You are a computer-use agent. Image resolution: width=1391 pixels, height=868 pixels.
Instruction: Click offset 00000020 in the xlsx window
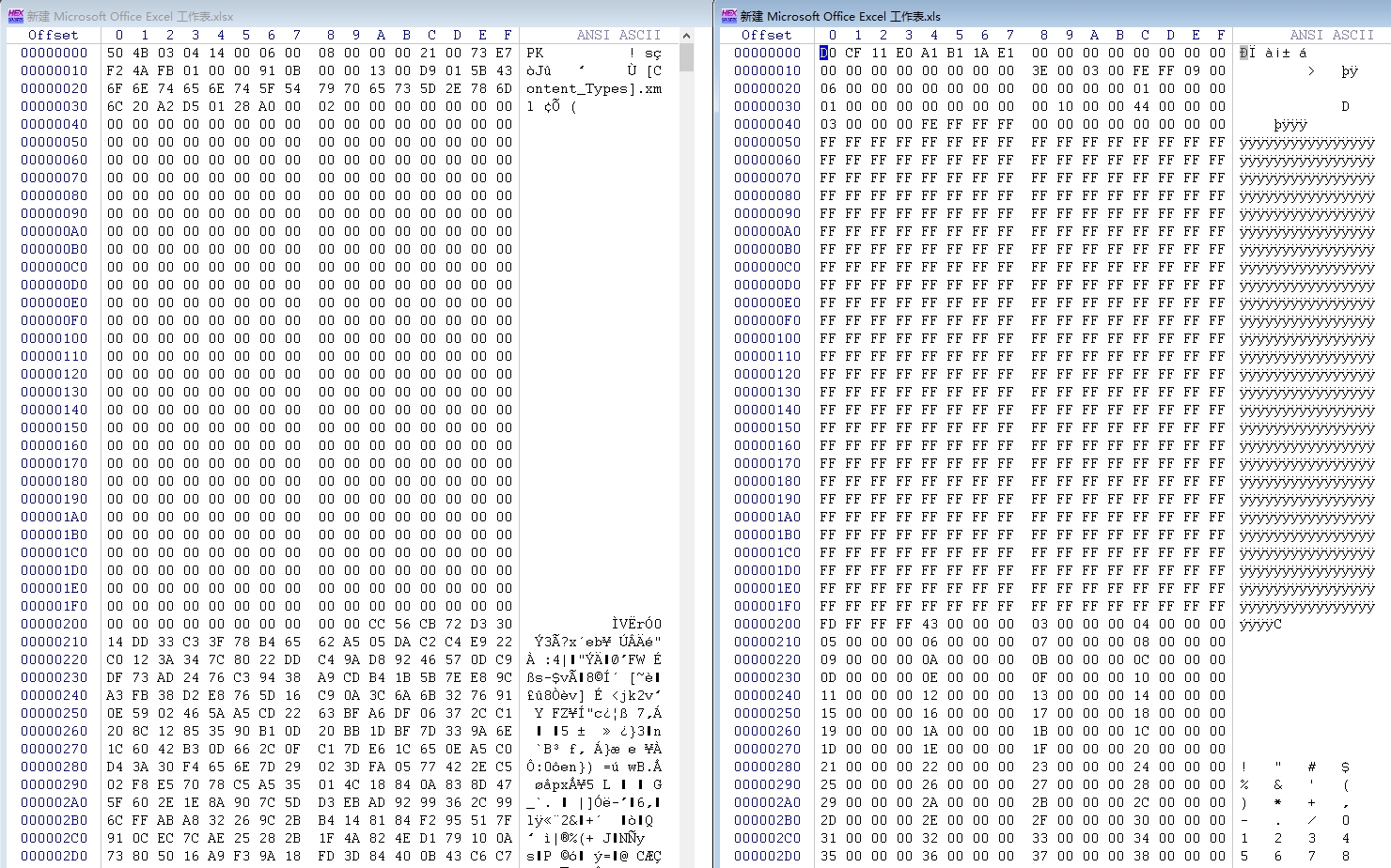(54, 88)
